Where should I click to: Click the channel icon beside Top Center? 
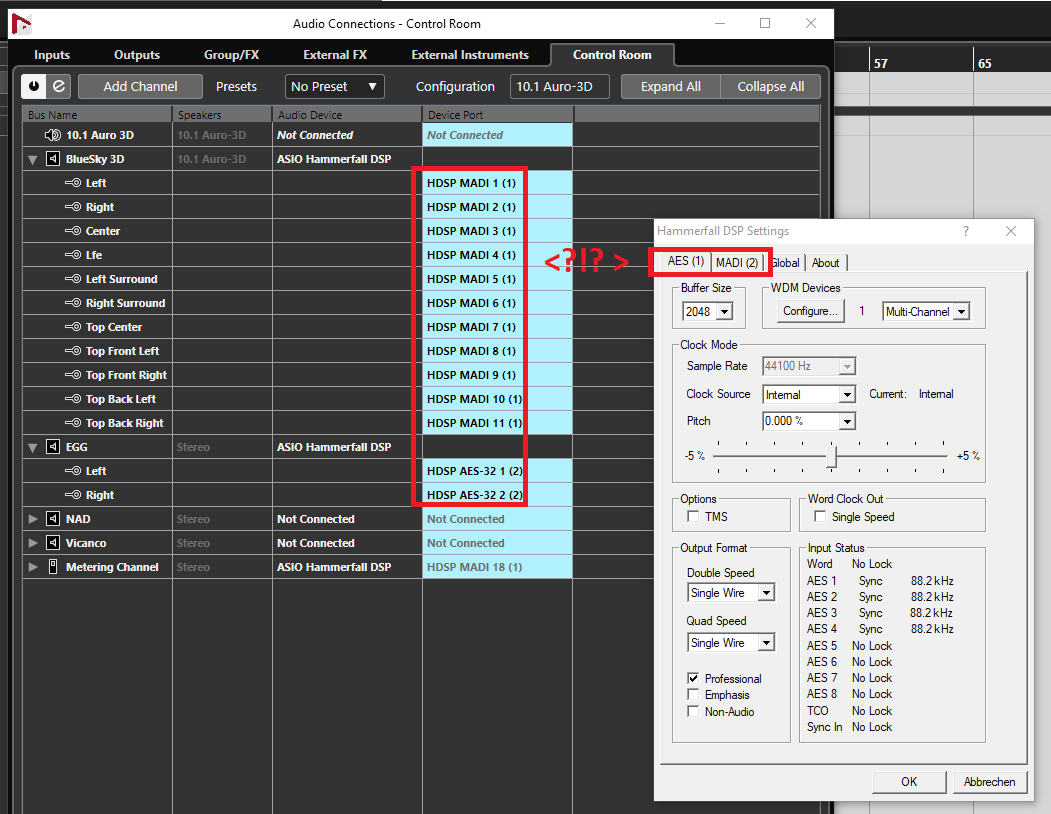73,327
